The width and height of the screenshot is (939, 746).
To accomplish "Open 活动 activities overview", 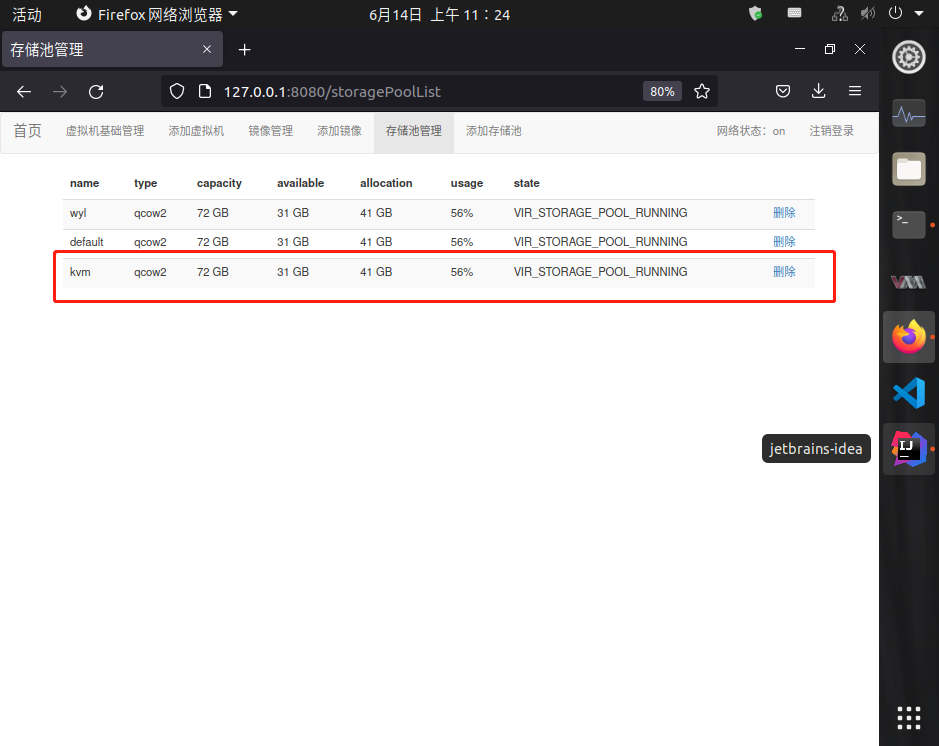I will click(x=27, y=14).
